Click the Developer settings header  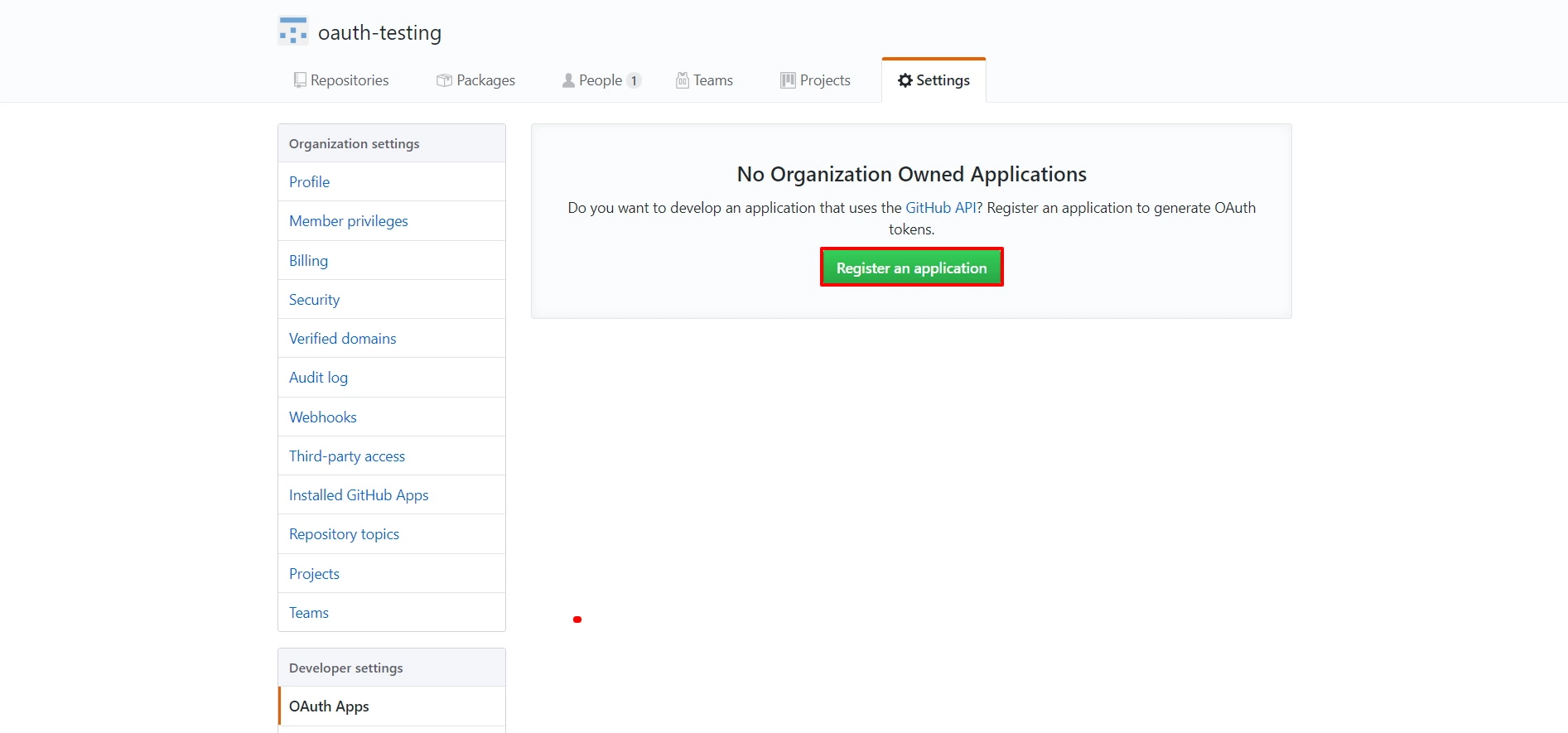pyautogui.click(x=392, y=668)
